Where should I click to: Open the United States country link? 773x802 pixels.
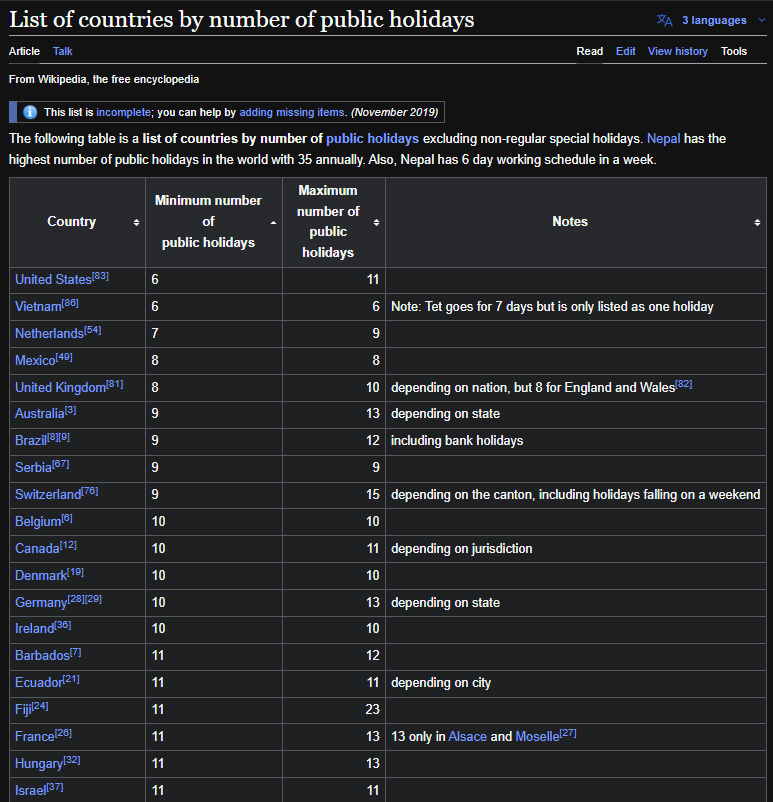[53, 280]
